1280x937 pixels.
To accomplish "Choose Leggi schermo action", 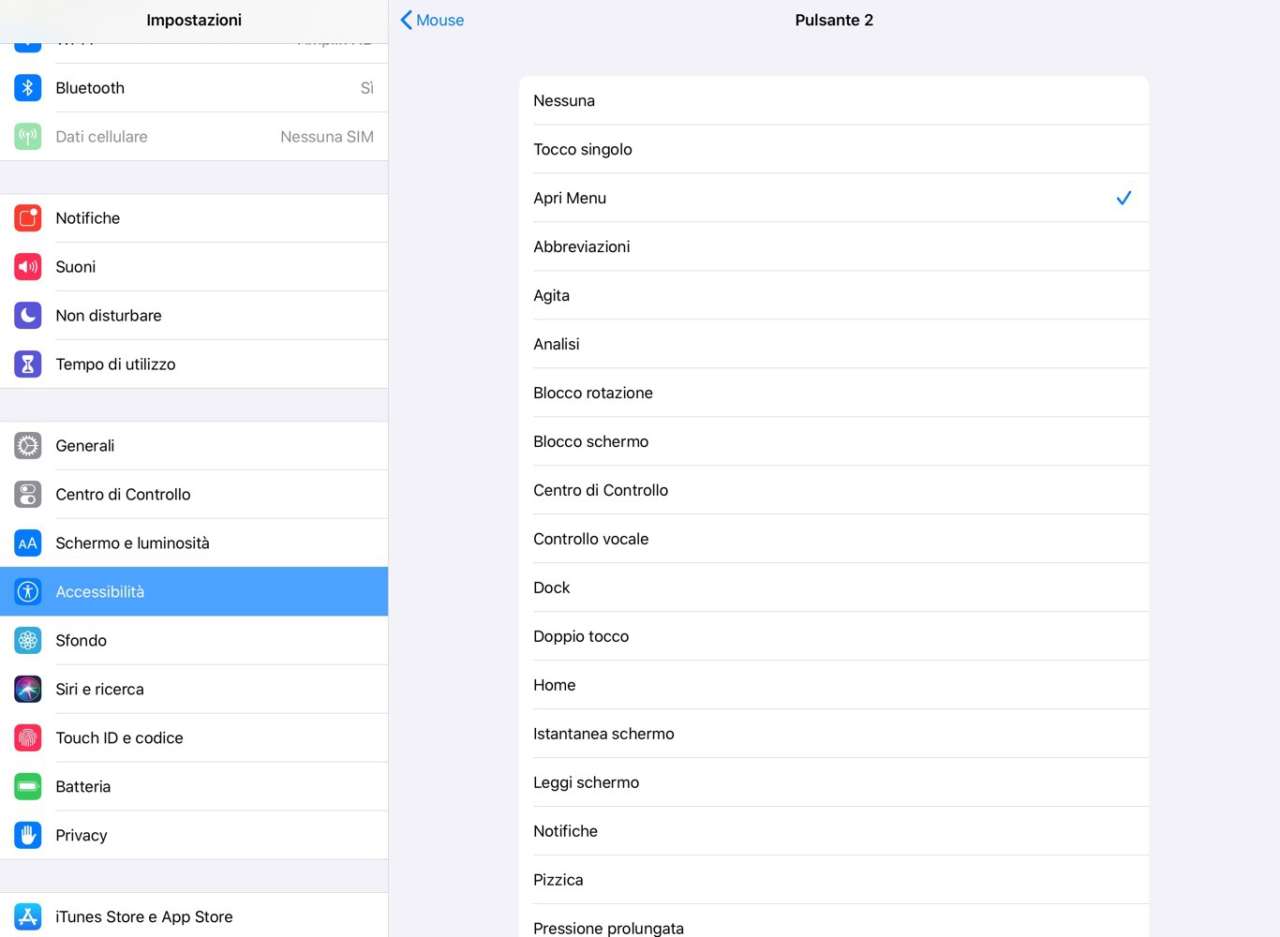I will tap(834, 783).
